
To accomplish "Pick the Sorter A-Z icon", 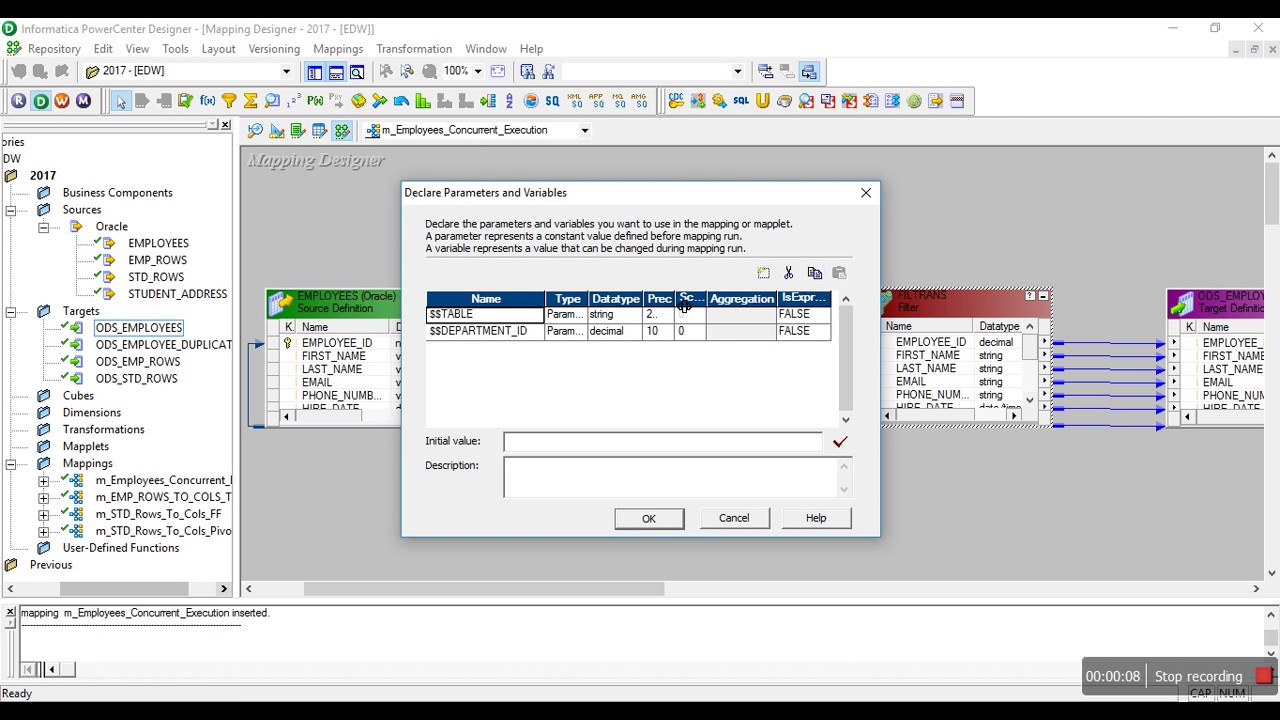I will click(x=509, y=101).
